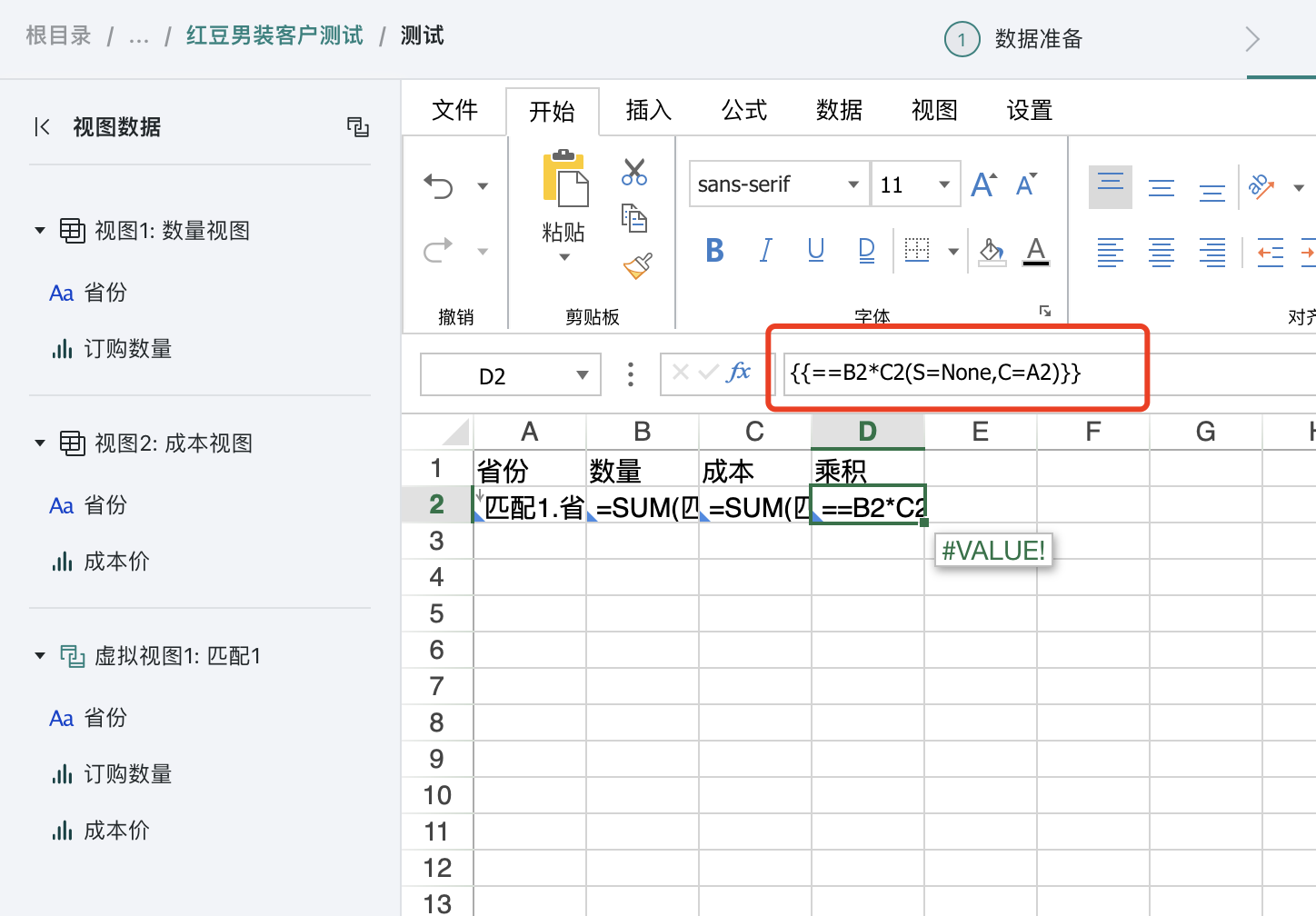Toggle italic formatting
This screenshot has width=1316, height=916.
pos(766,250)
